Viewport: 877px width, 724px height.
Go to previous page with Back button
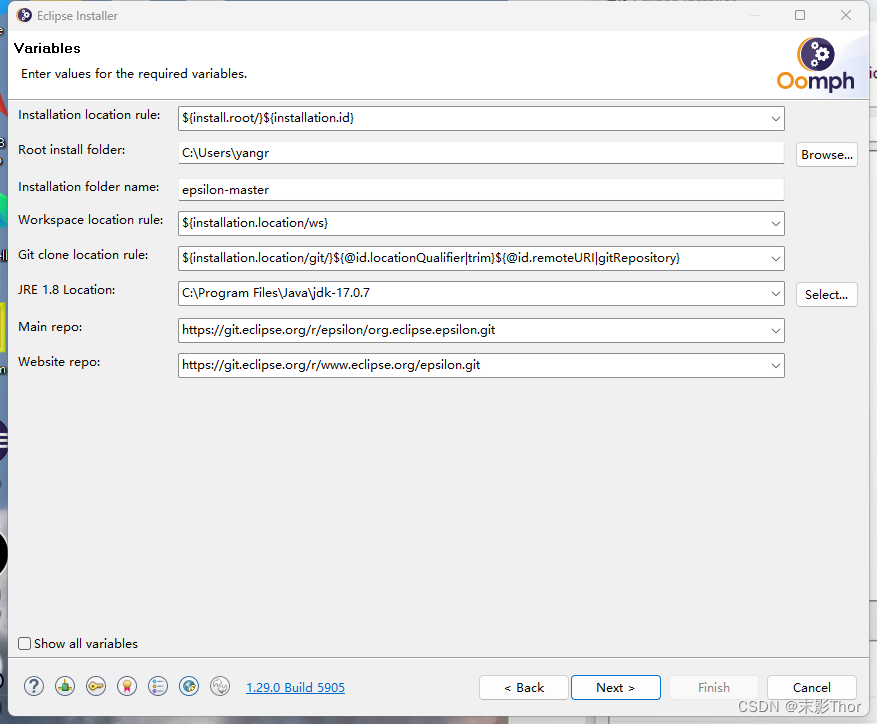click(524, 687)
